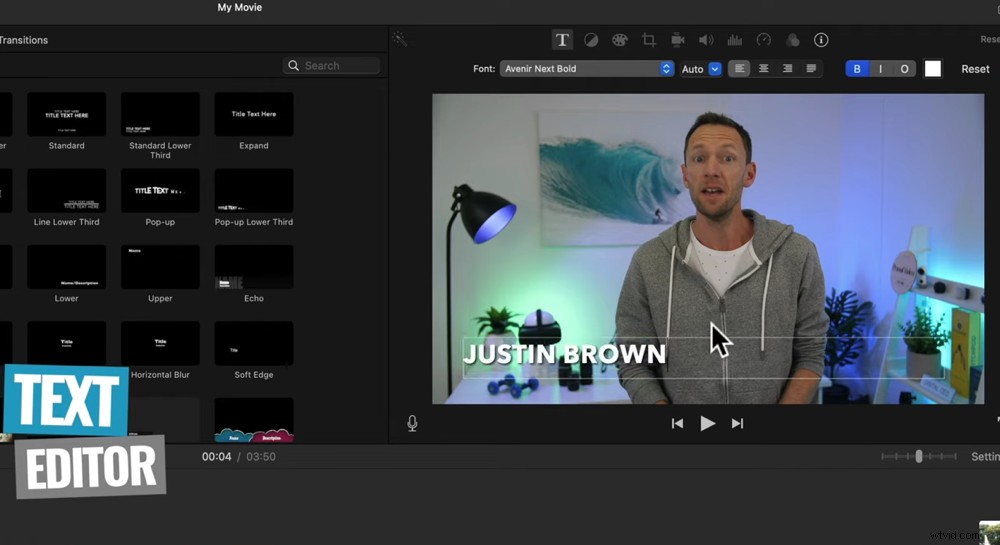Click the timeline zoom slider
This screenshot has width=1000, height=545.
pyautogui.click(x=919, y=456)
